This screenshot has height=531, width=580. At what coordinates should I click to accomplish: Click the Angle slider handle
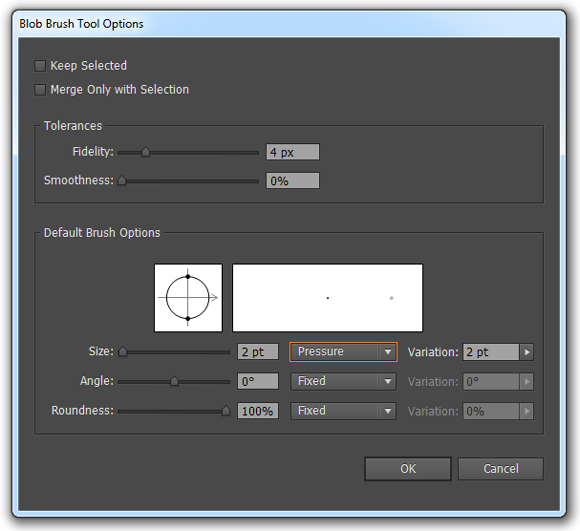tap(174, 381)
